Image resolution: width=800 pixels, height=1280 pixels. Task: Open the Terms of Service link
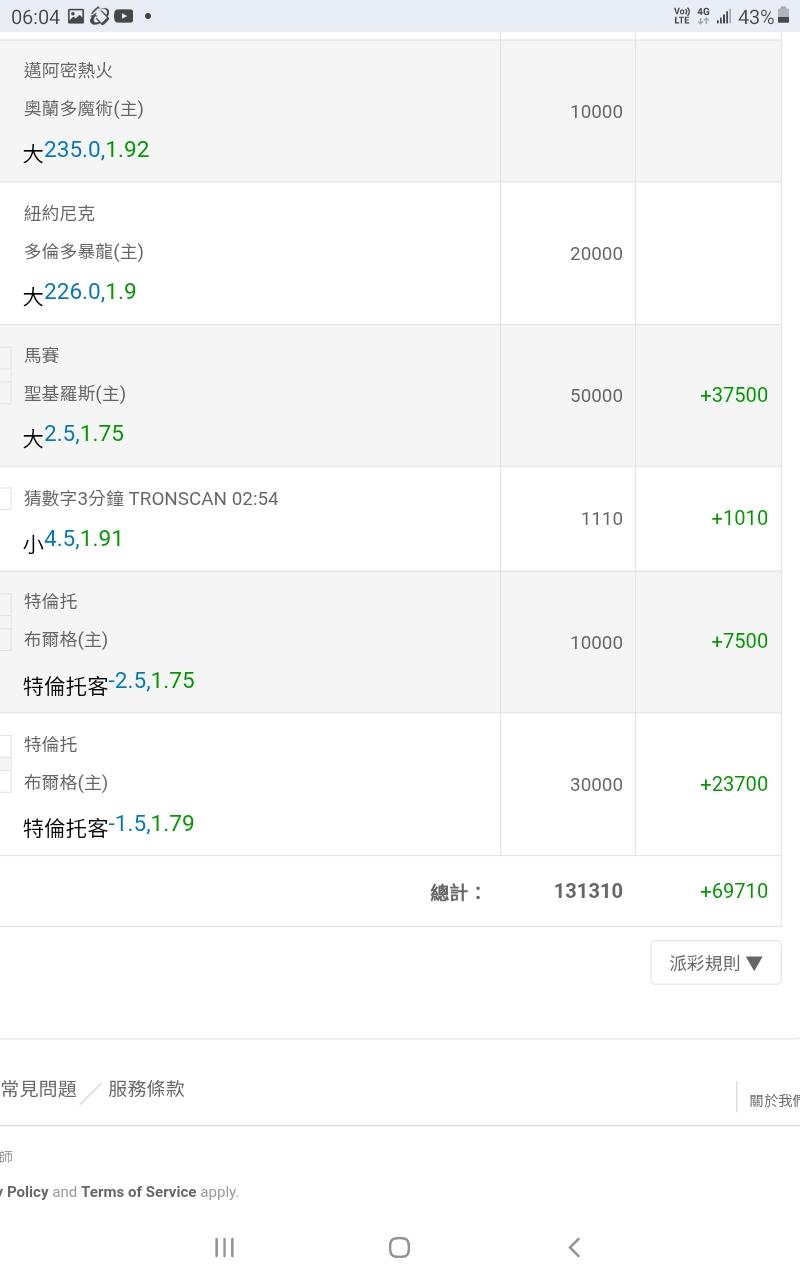(x=138, y=1192)
